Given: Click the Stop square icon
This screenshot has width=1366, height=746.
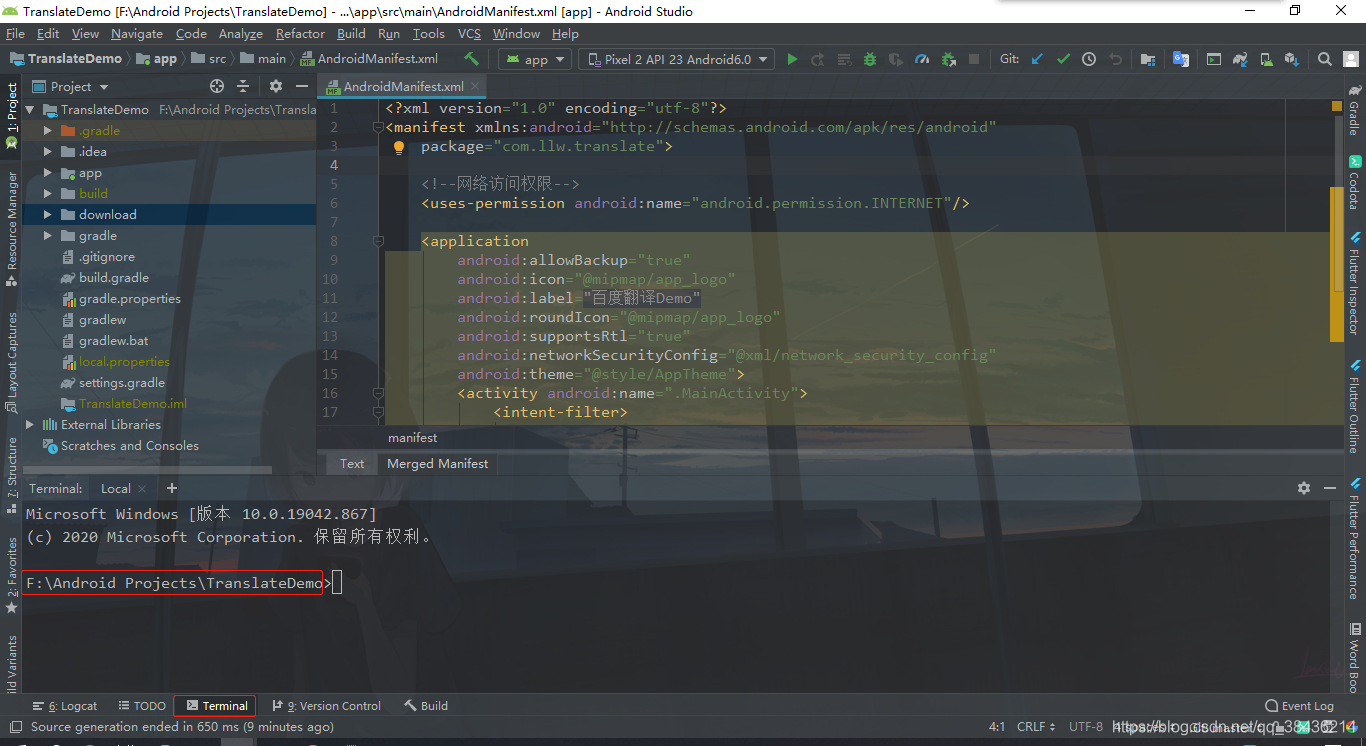Looking at the screenshot, I should click(974, 59).
